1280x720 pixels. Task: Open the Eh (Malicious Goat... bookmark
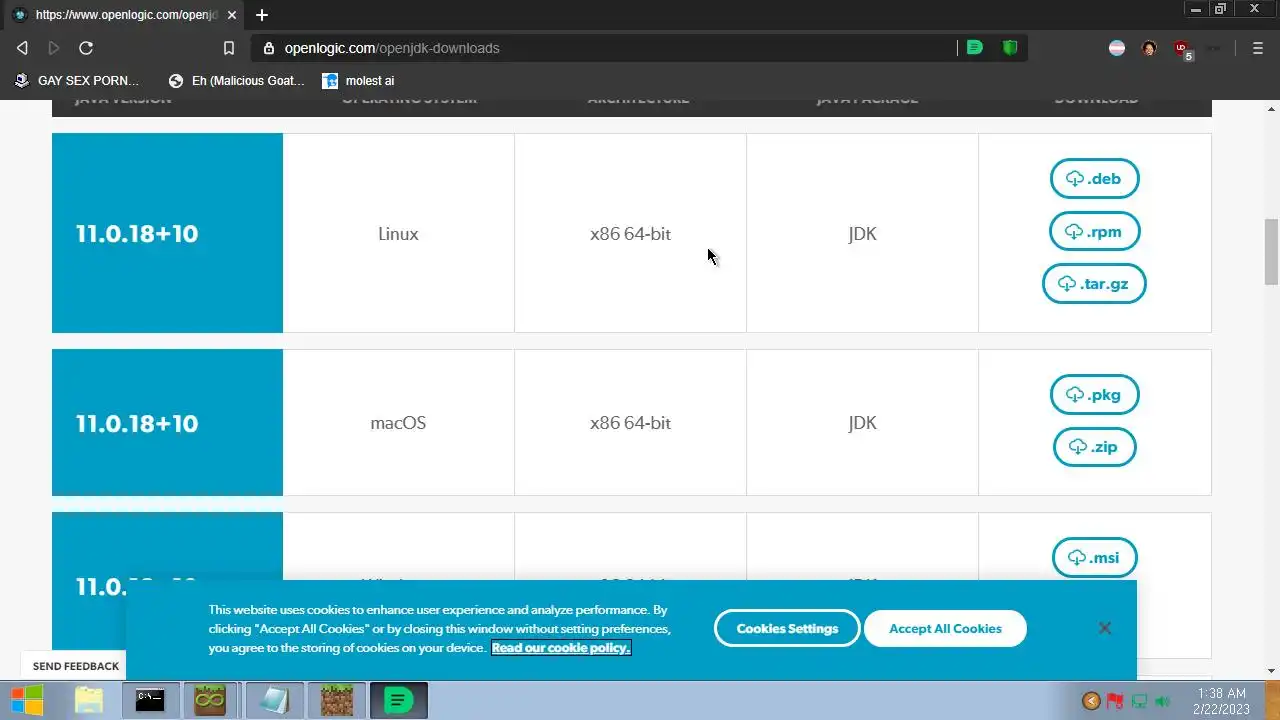(237, 81)
